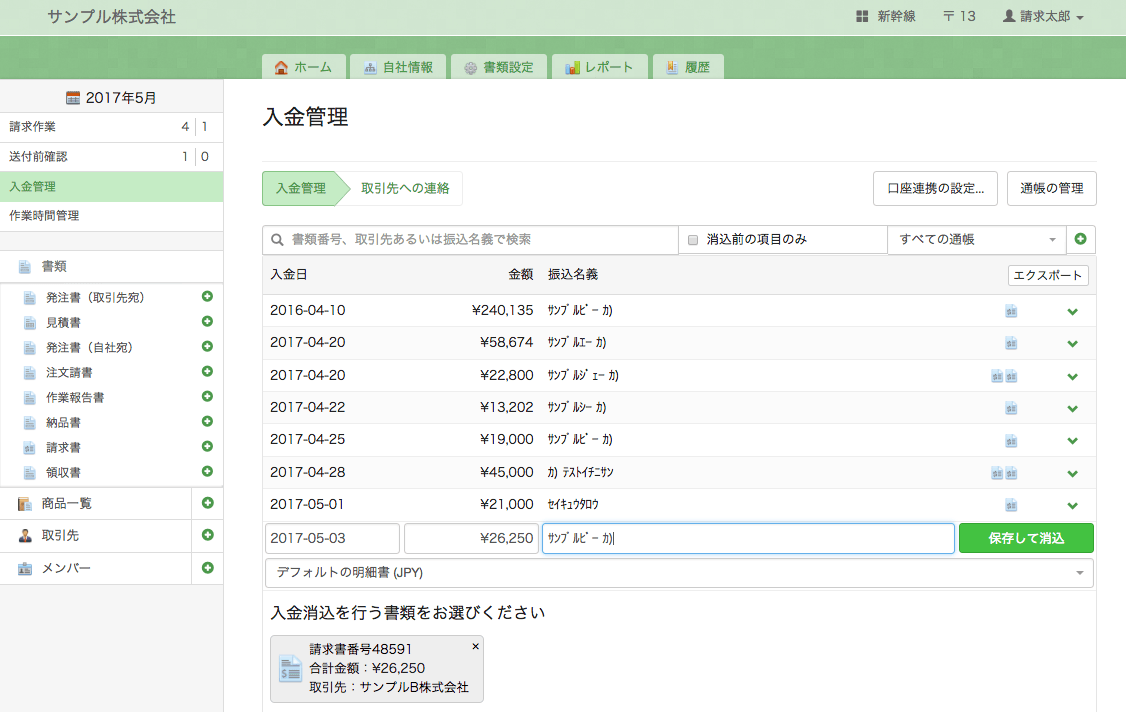Open 作業時間管理 in the sidebar

click(x=111, y=216)
